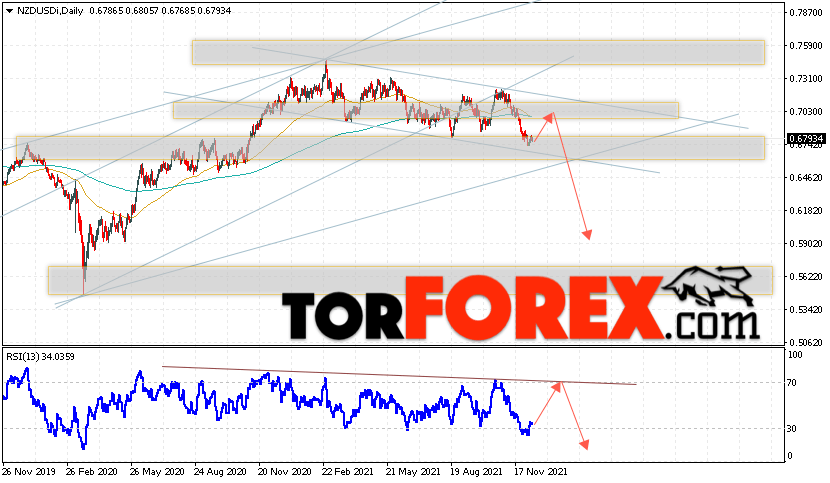
Task: Select price axis label 0.78700
Action: pyautogui.click(x=806, y=13)
